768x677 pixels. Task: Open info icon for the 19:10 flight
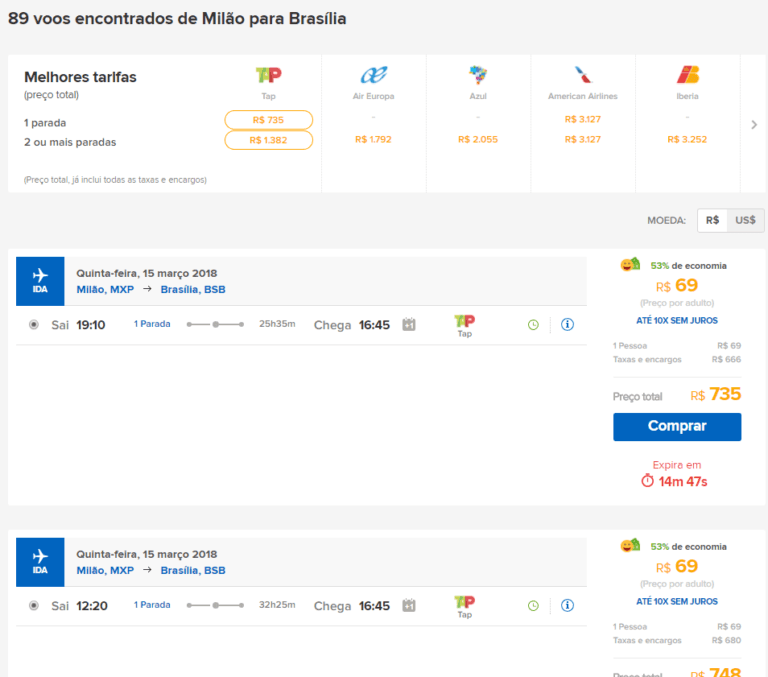pos(567,324)
